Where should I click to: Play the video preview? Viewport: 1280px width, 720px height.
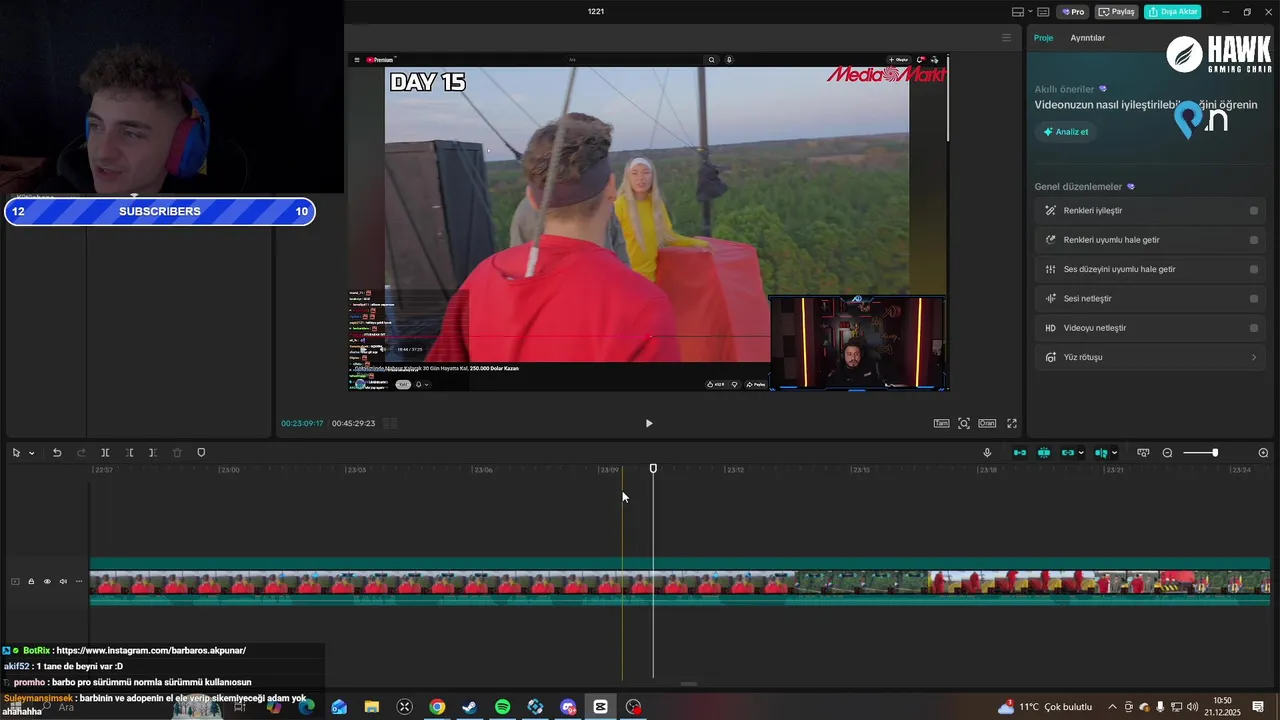click(x=649, y=423)
